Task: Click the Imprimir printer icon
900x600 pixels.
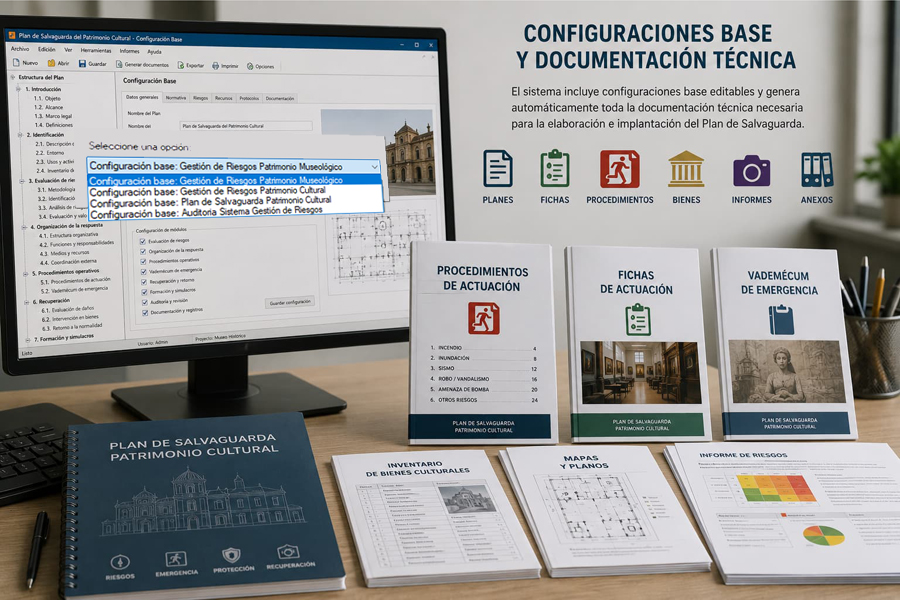Action: 216,66
